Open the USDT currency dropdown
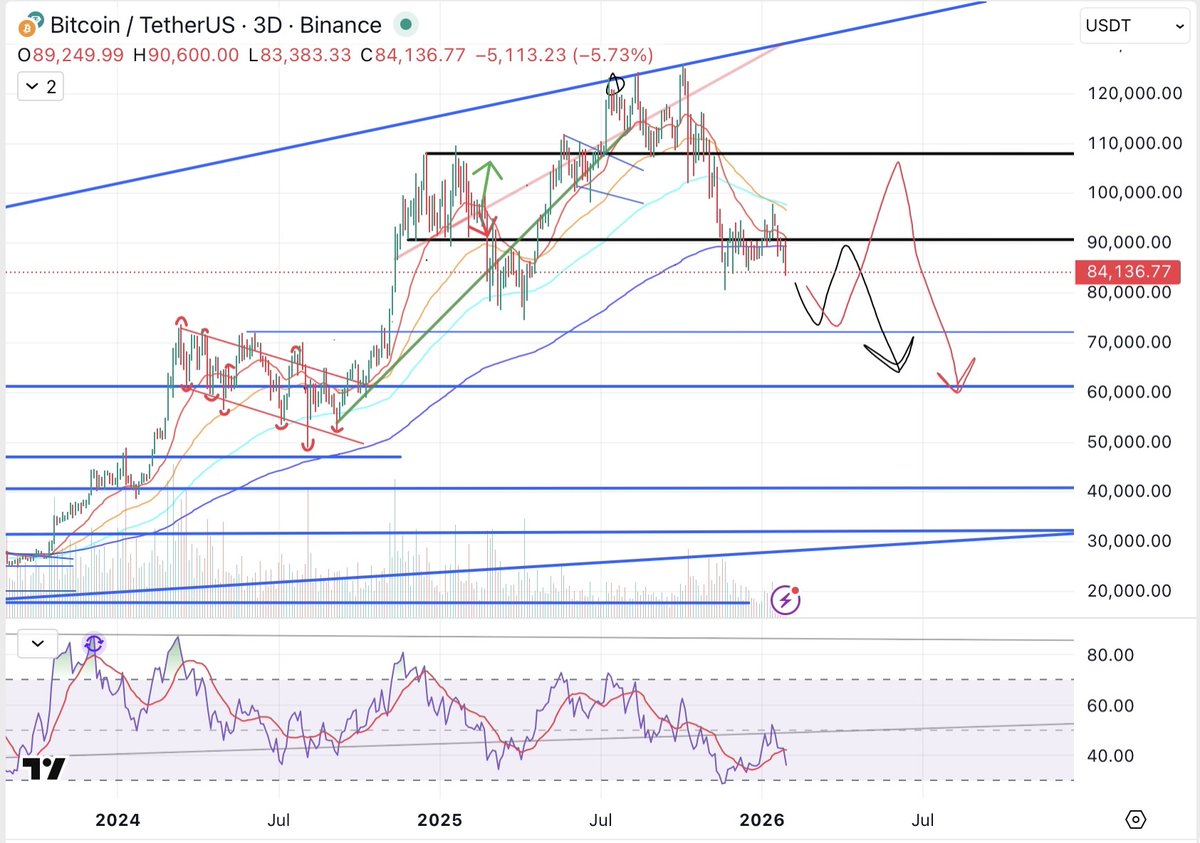Image resolution: width=1200 pixels, height=843 pixels. pos(1134,26)
